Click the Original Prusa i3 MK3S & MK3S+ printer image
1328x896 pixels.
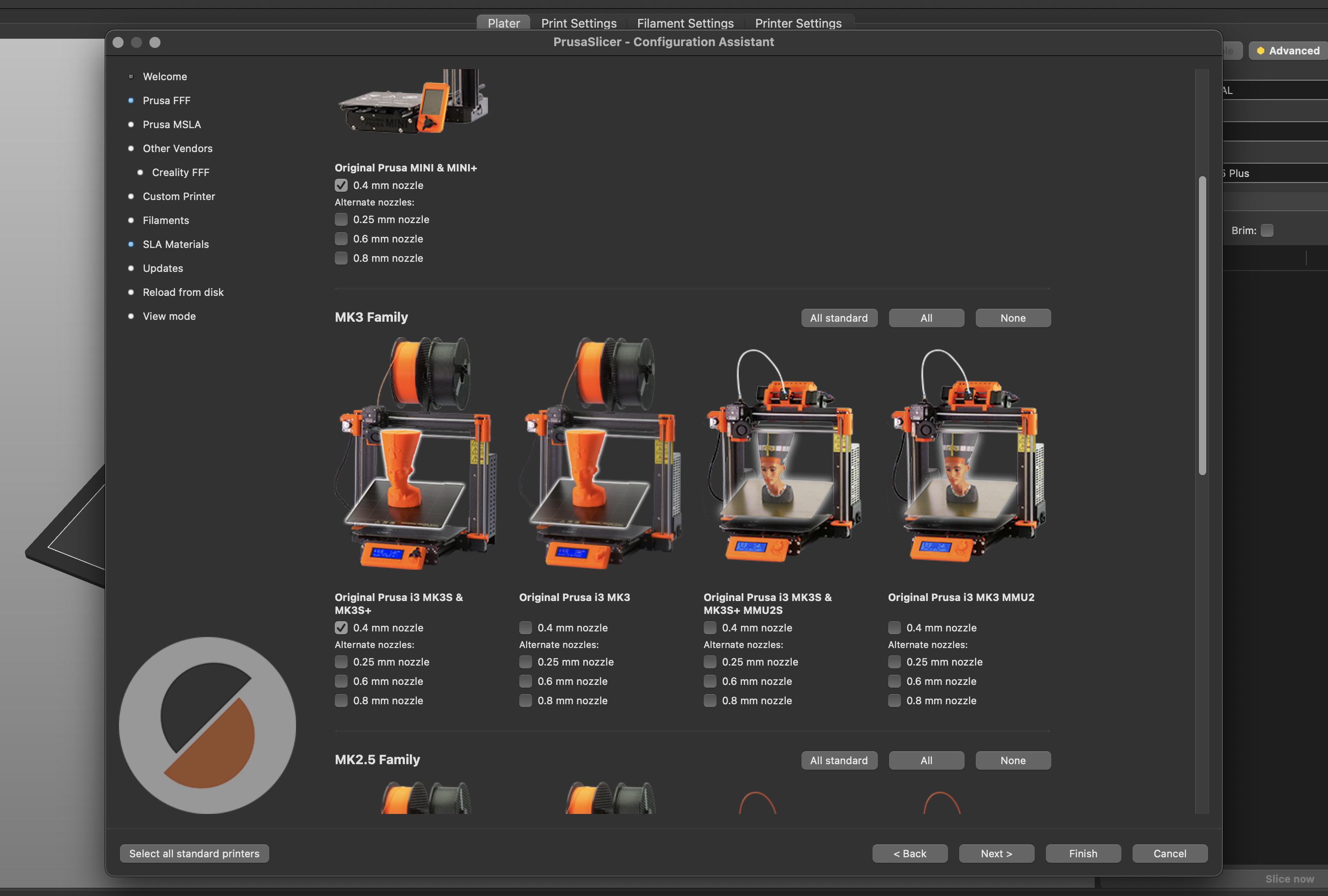pos(415,454)
